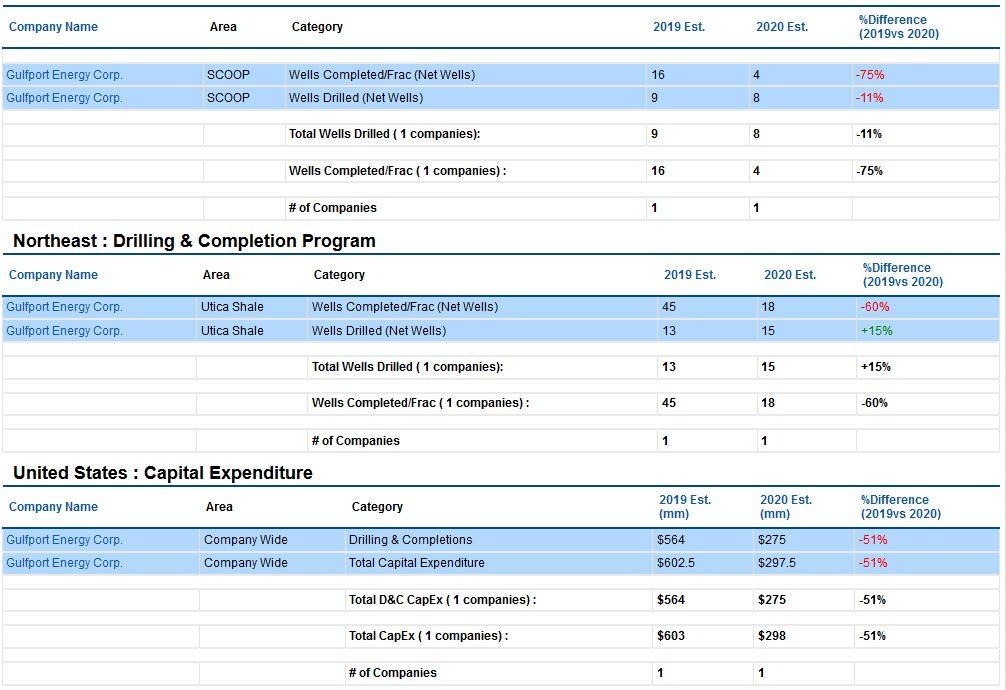Select 'Total CapEx (1 companies):' label
This screenshot has width=1006, height=690.
429,636
